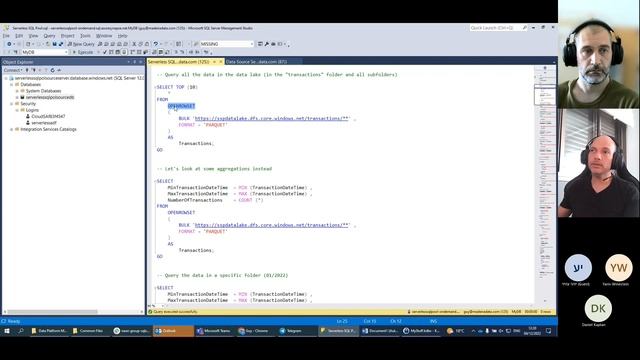The image size is (640, 360).
Task: Click the taskbar search icon
Action: coord(20,331)
